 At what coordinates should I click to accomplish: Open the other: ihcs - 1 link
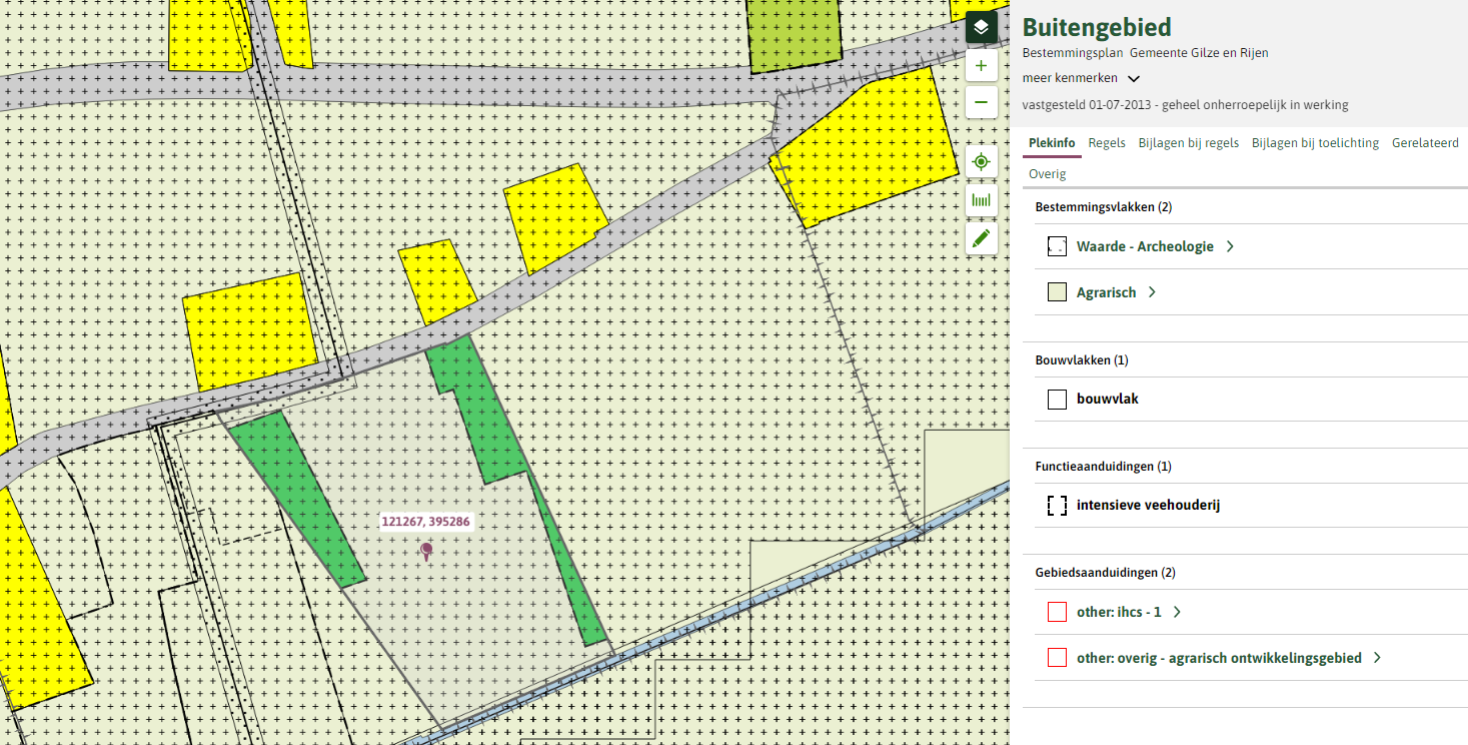[x=1119, y=612]
